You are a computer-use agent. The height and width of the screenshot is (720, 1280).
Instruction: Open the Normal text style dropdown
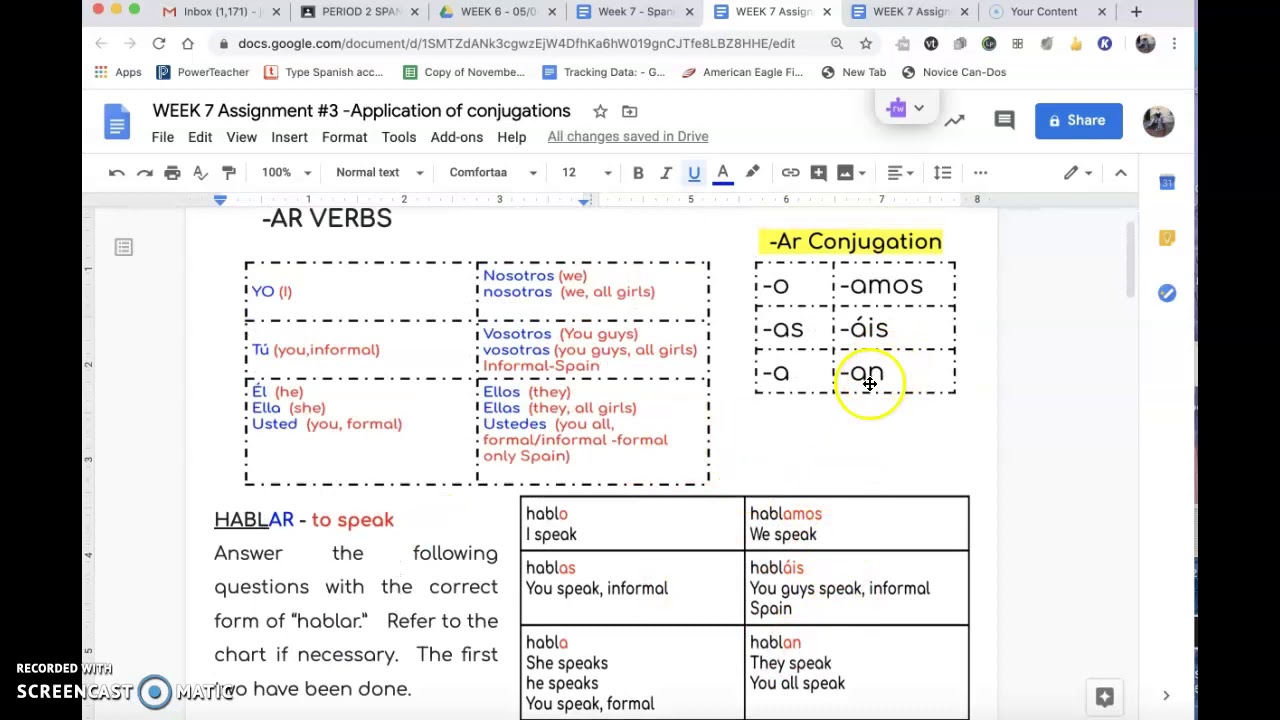coord(379,173)
